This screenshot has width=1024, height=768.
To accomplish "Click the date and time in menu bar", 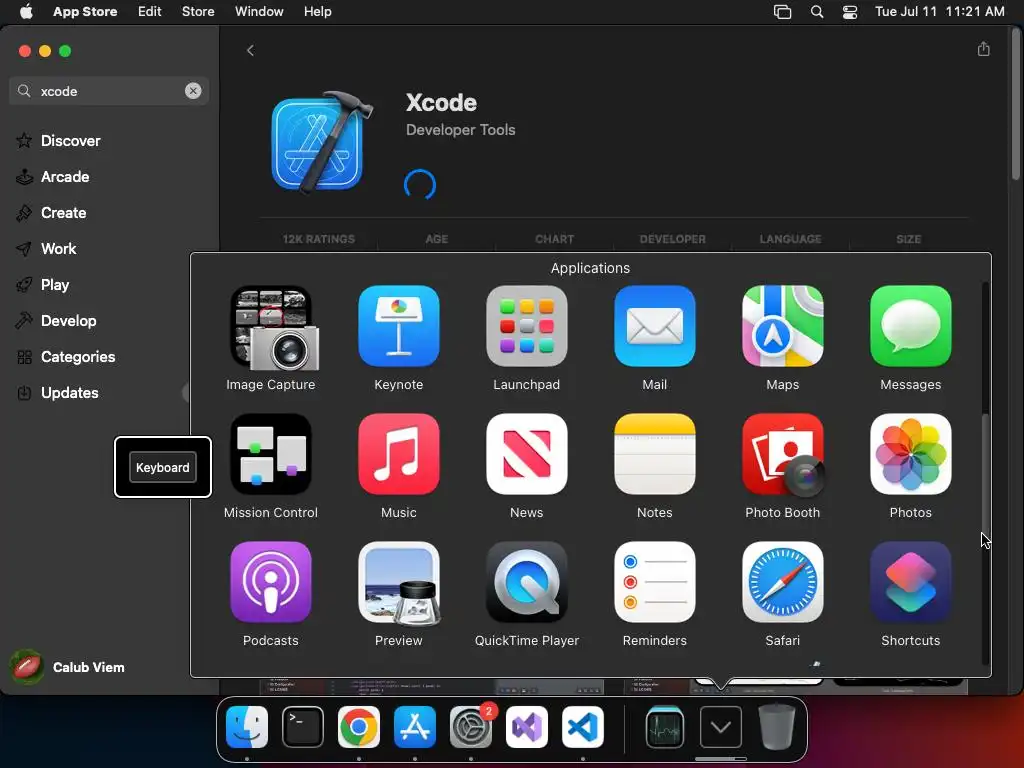I will [x=940, y=11].
